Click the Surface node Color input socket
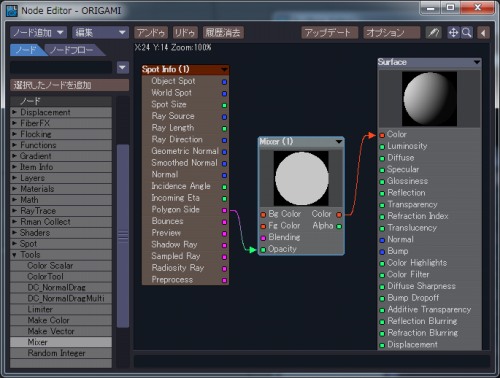 click(x=382, y=135)
